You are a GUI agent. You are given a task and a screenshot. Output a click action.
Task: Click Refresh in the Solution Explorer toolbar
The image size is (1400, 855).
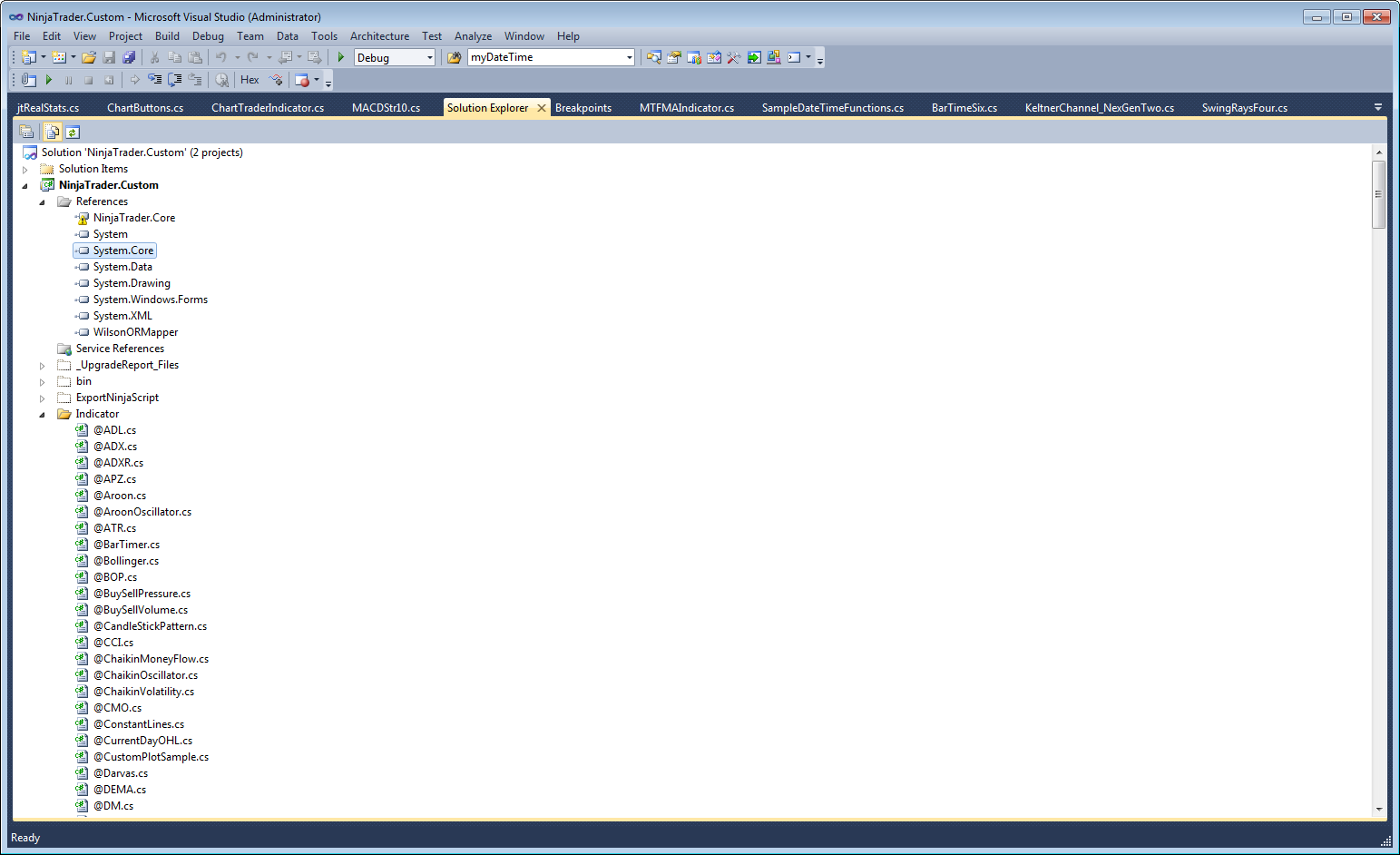click(x=73, y=132)
